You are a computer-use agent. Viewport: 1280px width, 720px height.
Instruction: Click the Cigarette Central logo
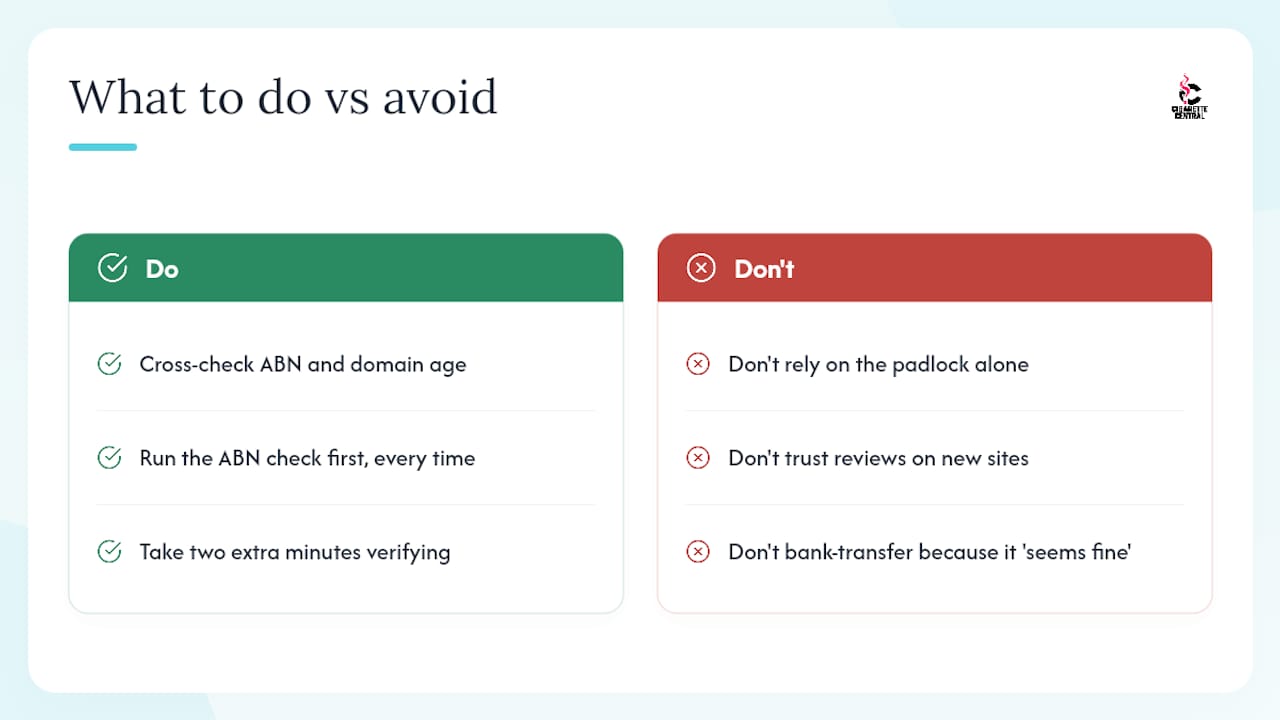(x=1189, y=97)
